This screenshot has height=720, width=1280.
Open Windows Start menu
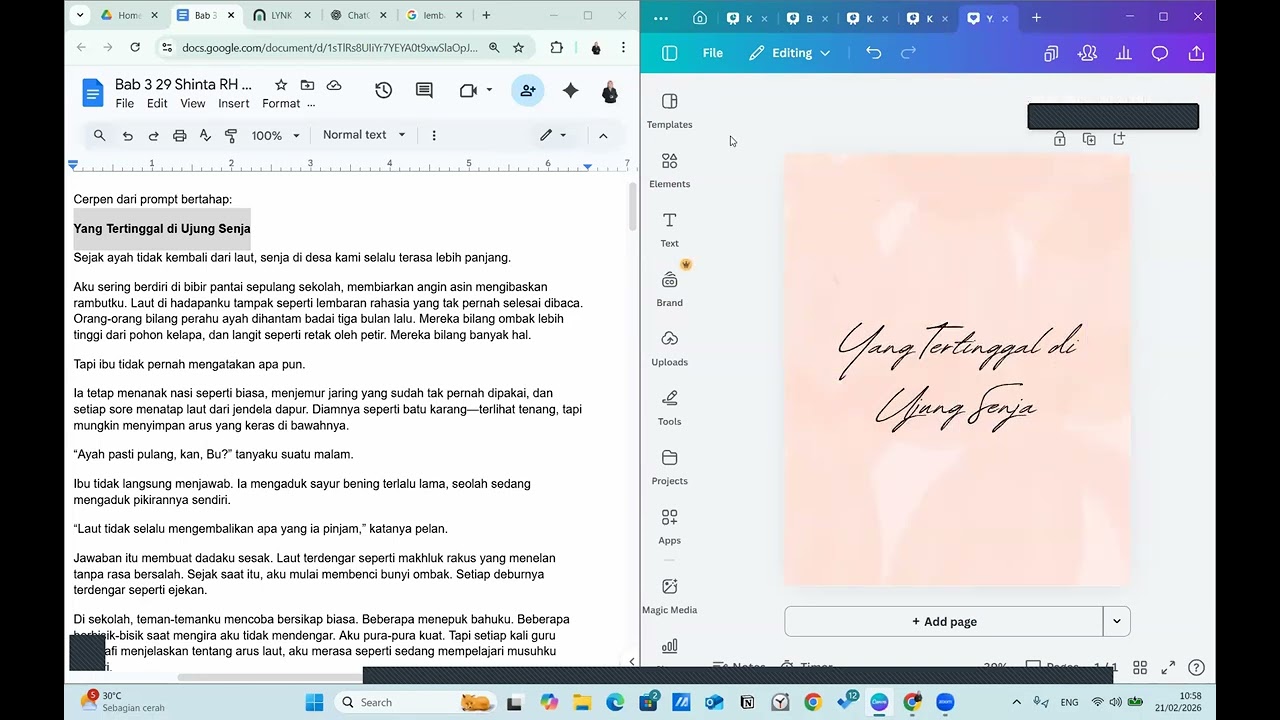pyautogui.click(x=314, y=702)
